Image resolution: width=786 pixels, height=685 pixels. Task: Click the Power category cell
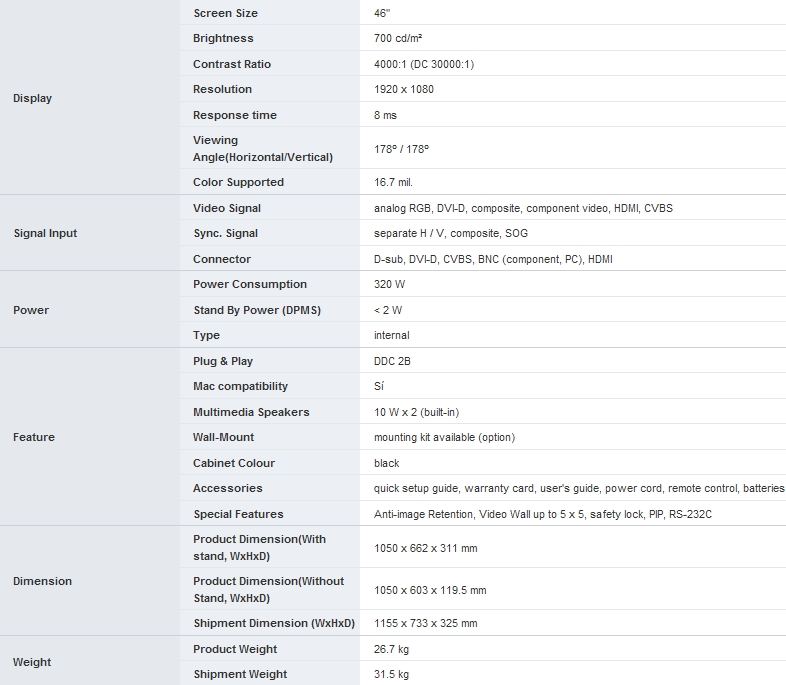point(31,310)
